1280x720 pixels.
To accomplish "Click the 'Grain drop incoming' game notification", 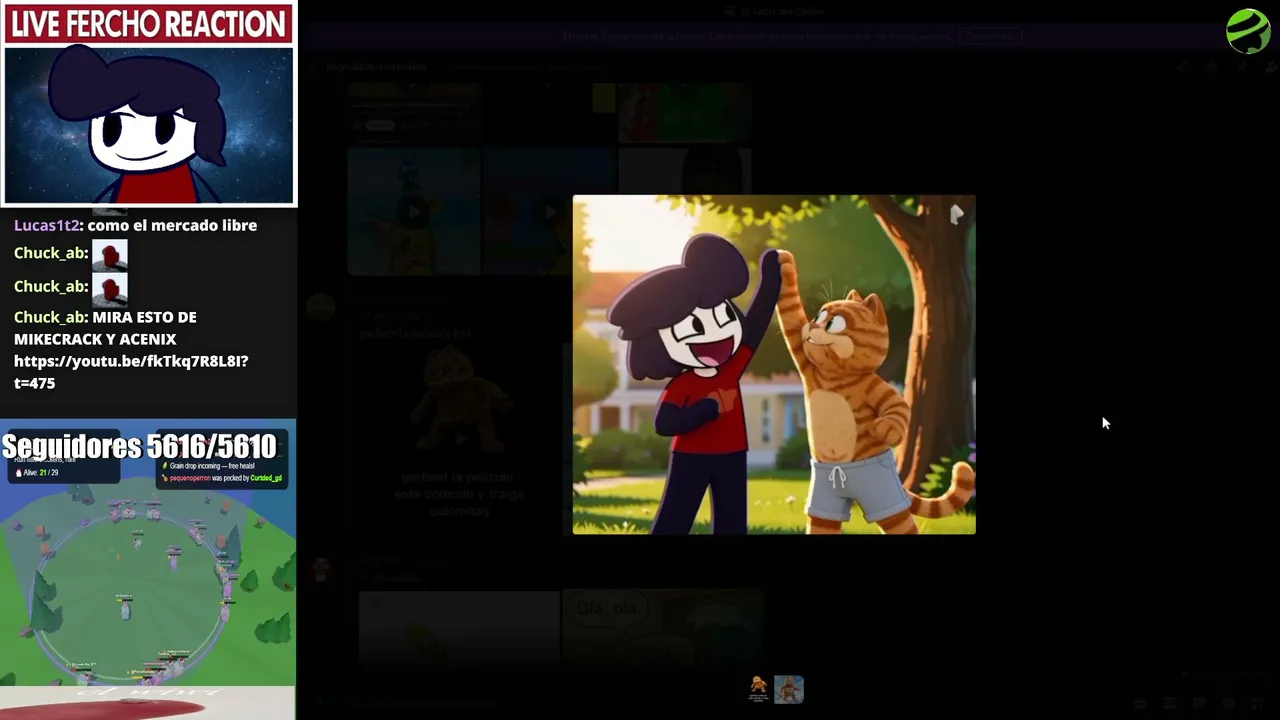I will [x=208, y=466].
